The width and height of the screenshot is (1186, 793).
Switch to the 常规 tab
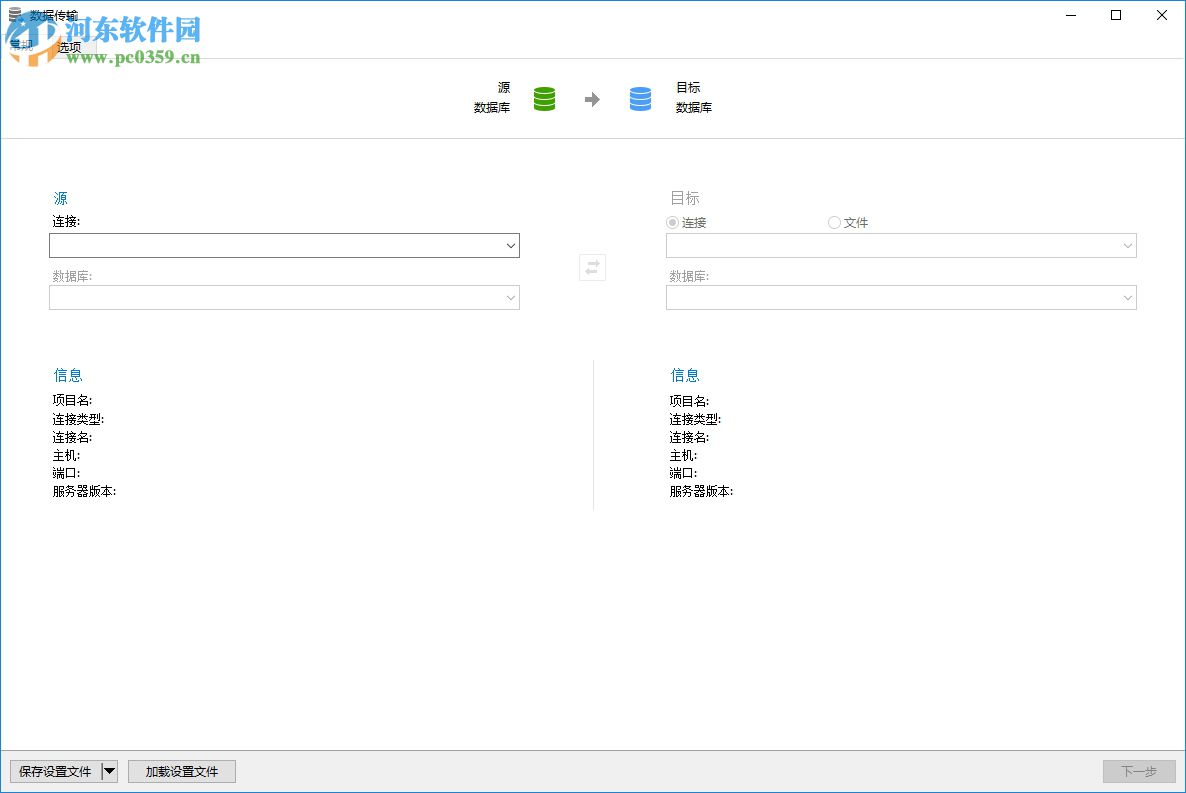pyautogui.click(x=22, y=46)
